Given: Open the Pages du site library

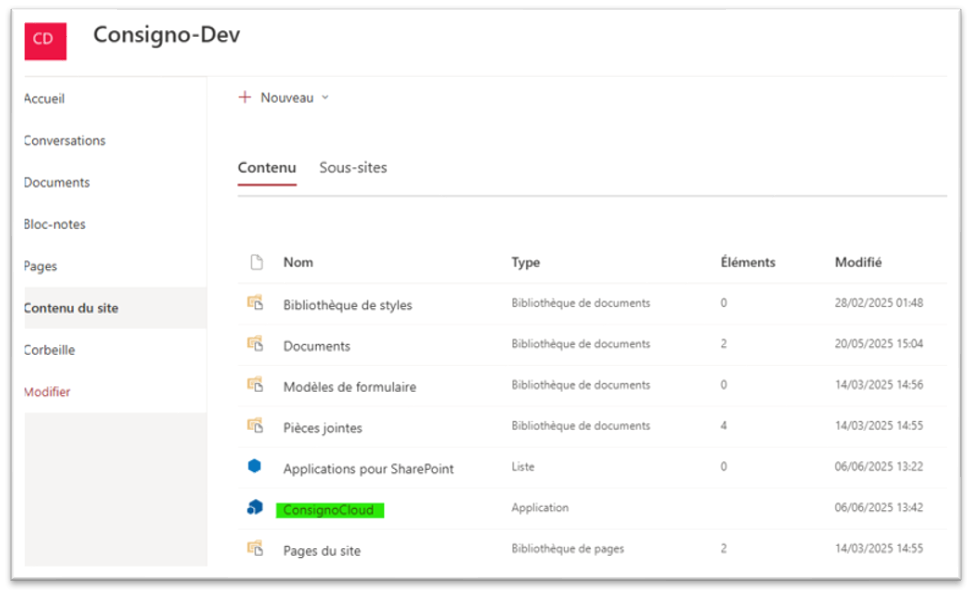Looking at the screenshot, I should coord(322,551).
